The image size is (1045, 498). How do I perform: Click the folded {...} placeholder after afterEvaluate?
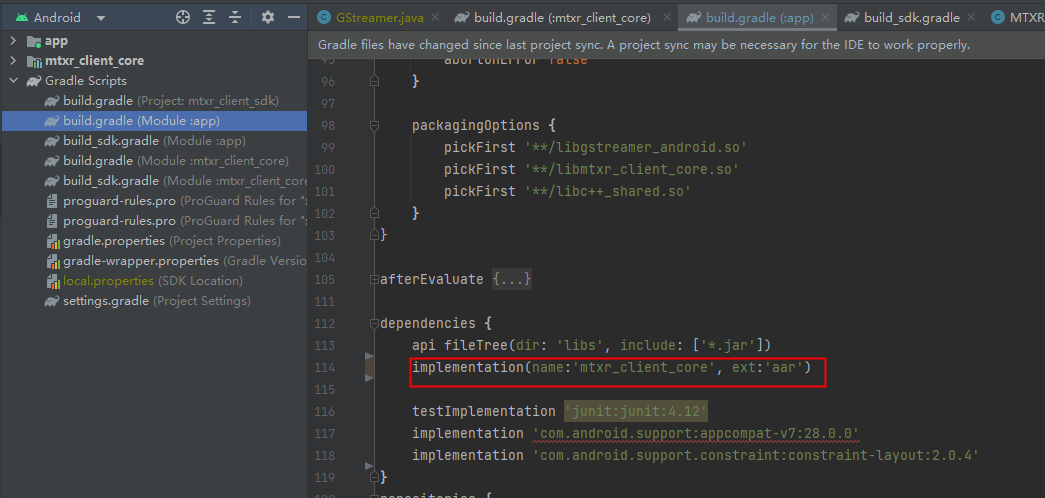(512, 279)
